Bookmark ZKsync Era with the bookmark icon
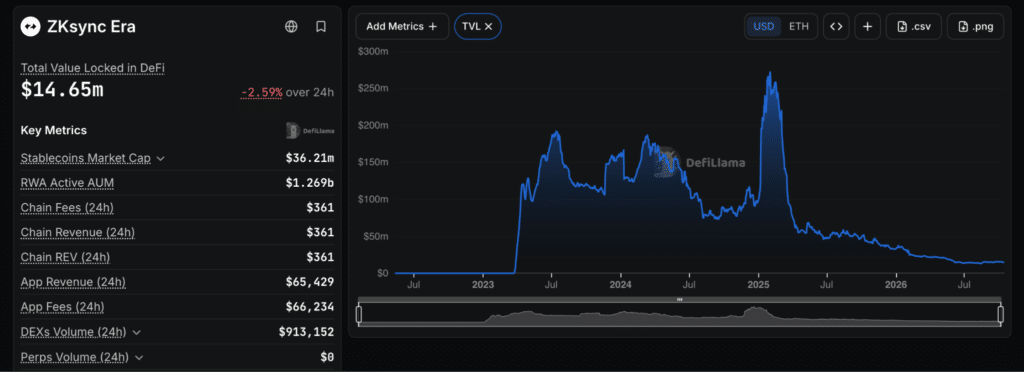The height and width of the screenshot is (372, 1024). point(321,26)
